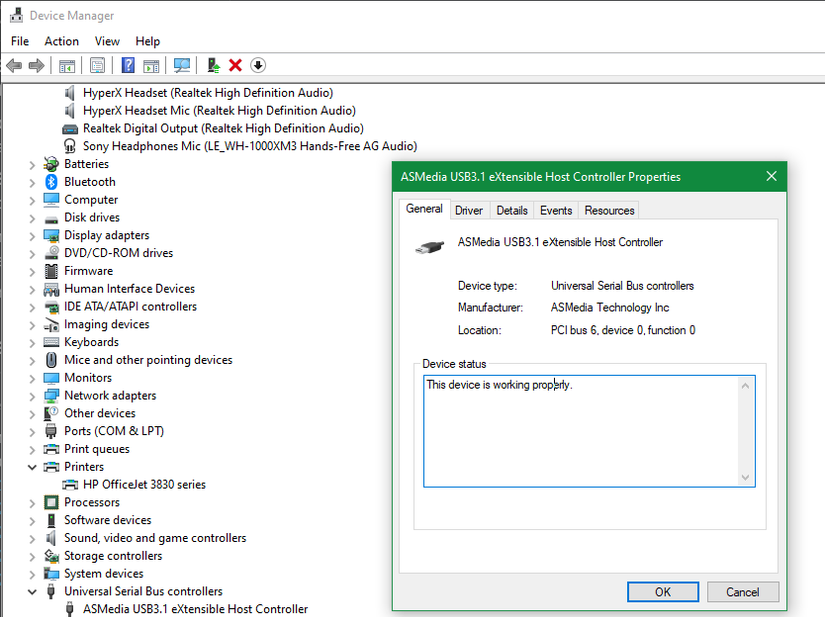Switch to the Driver tab
The width and height of the screenshot is (825, 617).
[x=468, y=210]
